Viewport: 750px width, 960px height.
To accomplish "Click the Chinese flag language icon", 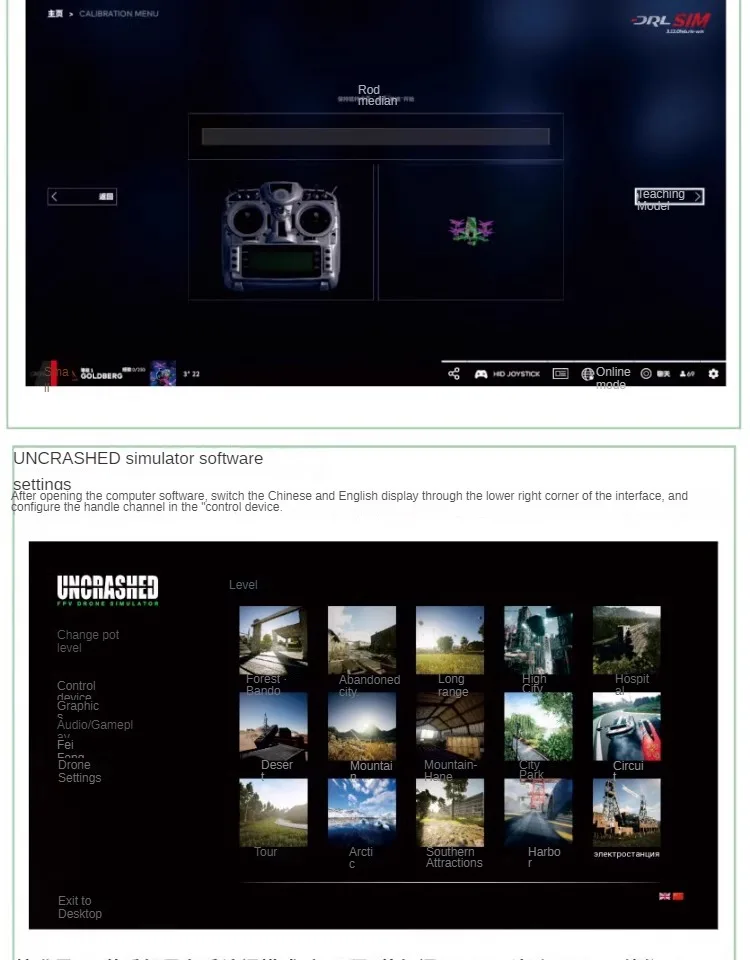I will pyautogui.click(x=678, y=896).
